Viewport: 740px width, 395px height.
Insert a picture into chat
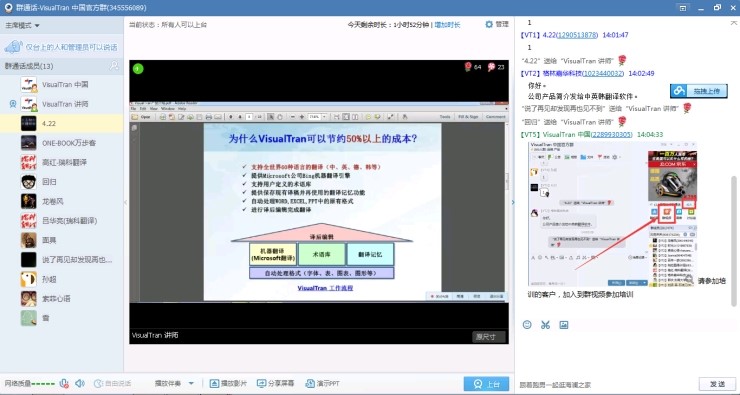563,325
